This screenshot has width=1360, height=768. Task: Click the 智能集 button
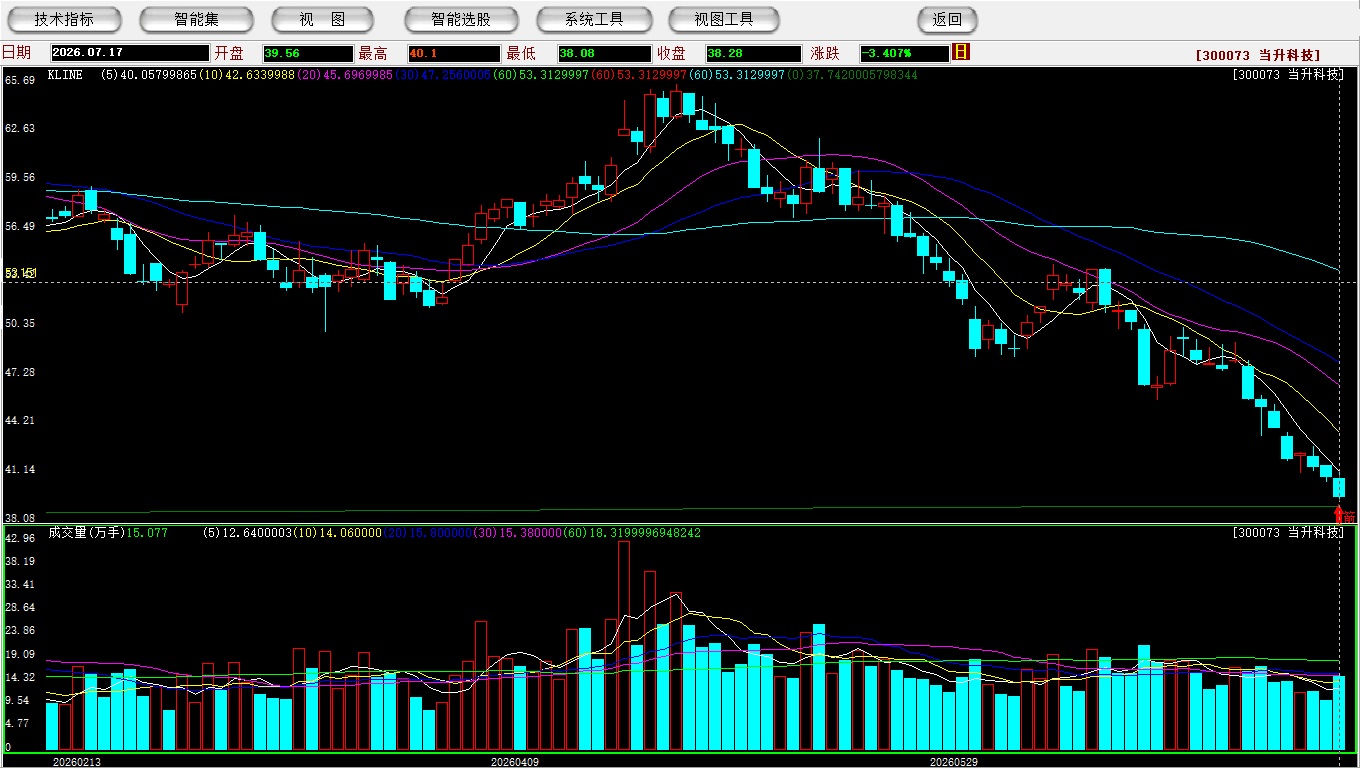coord(196,20)
